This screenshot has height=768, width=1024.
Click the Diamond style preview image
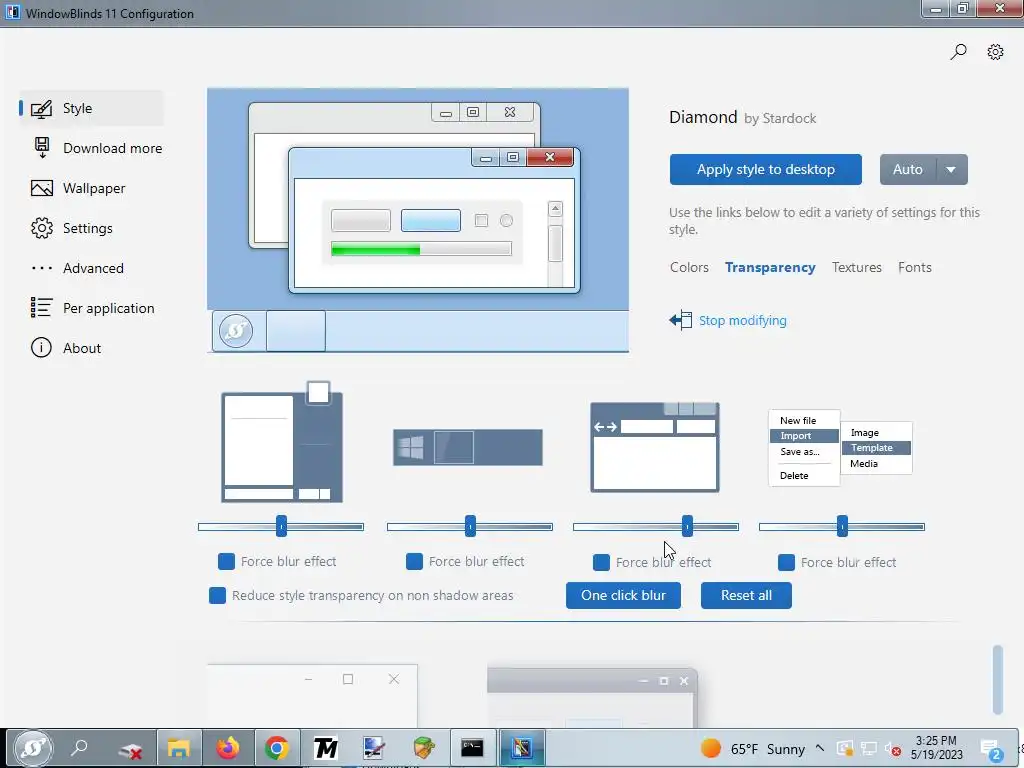418,220
